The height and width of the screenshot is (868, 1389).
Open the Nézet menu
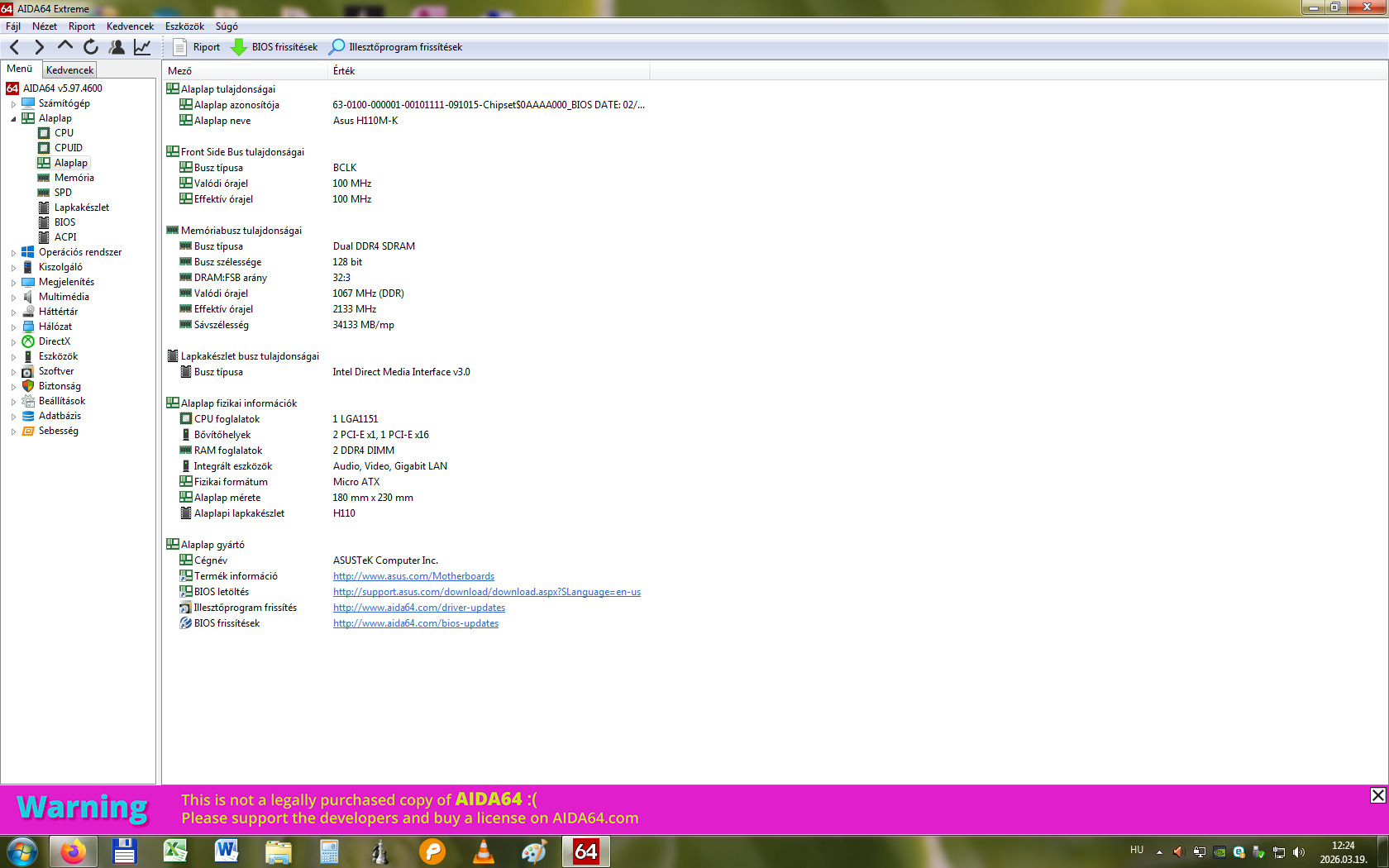point(45,26)
